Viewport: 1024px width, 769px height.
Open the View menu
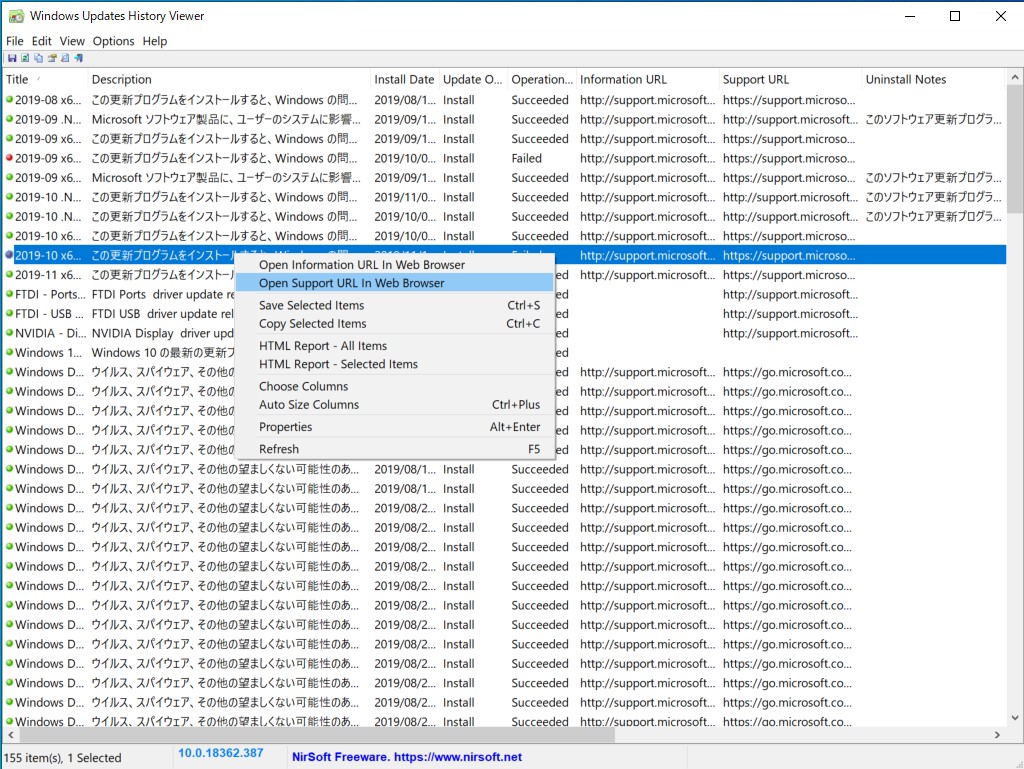(71, 41)
